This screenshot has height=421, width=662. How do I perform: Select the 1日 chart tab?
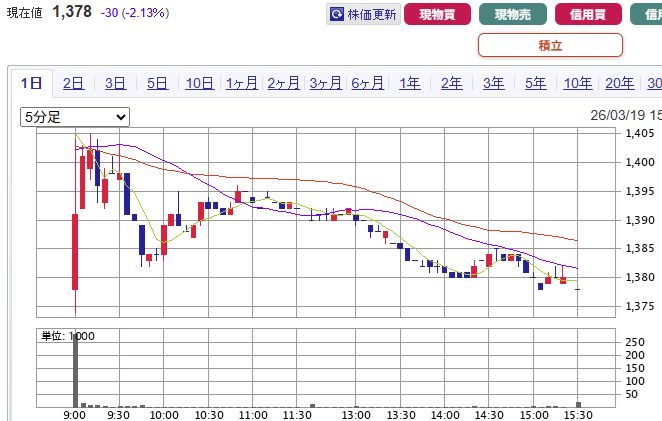click(31, 83)
